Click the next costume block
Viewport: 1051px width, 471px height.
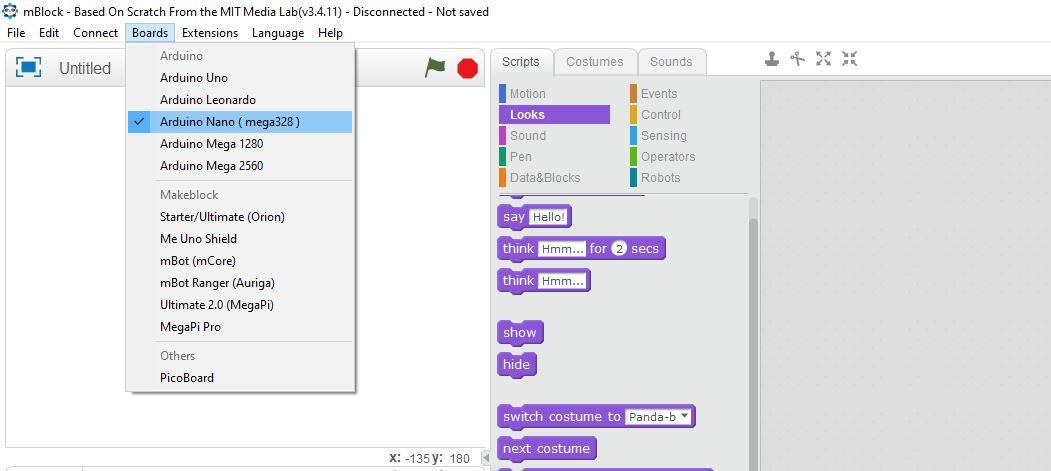point(546,449)
